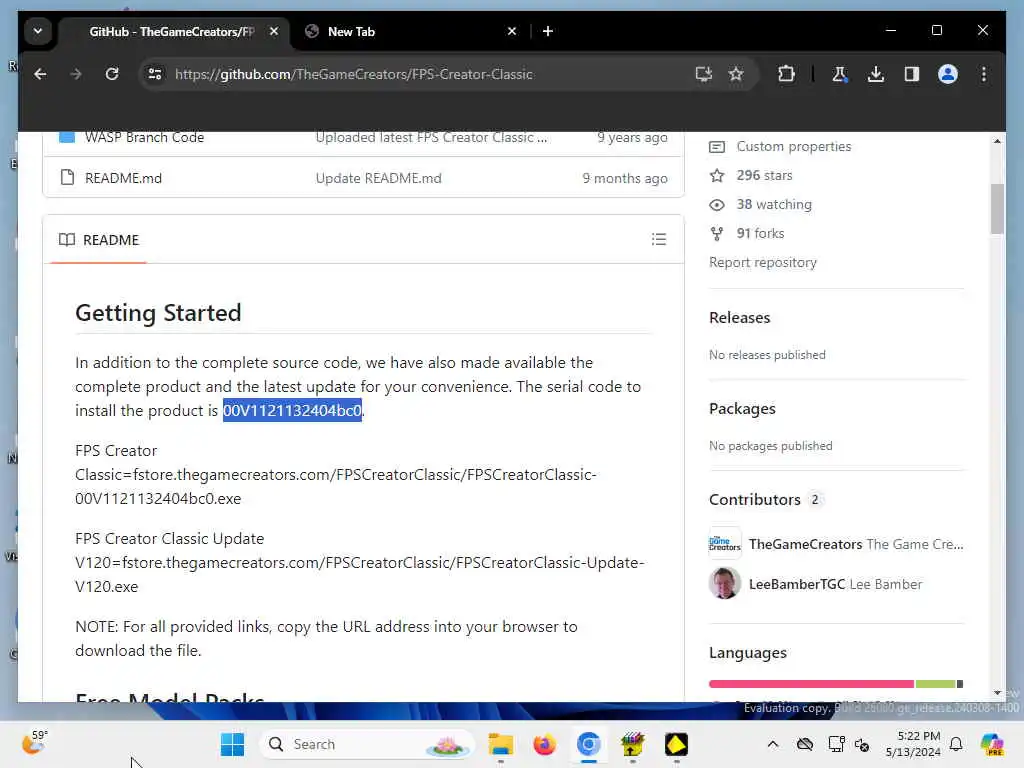Open the WASP Branch Code folder
The image size is (1024, 768).
144,137
